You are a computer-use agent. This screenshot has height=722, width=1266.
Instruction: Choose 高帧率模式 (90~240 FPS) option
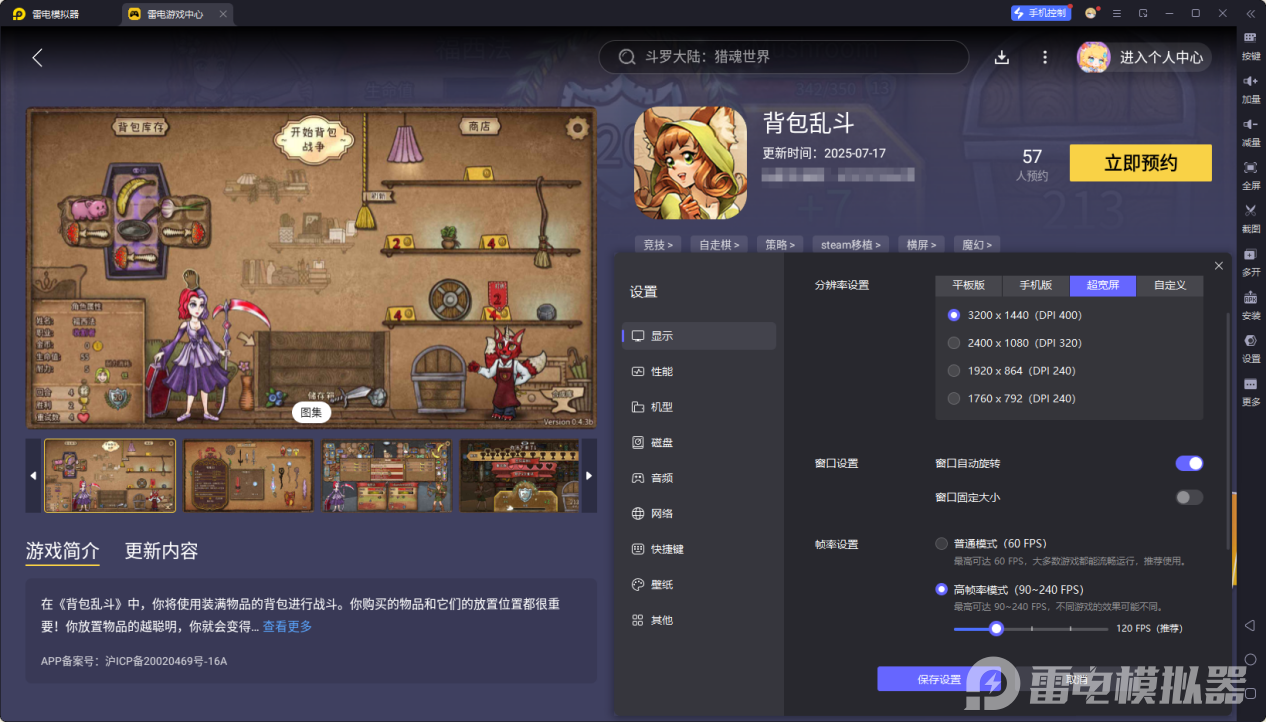941,589
